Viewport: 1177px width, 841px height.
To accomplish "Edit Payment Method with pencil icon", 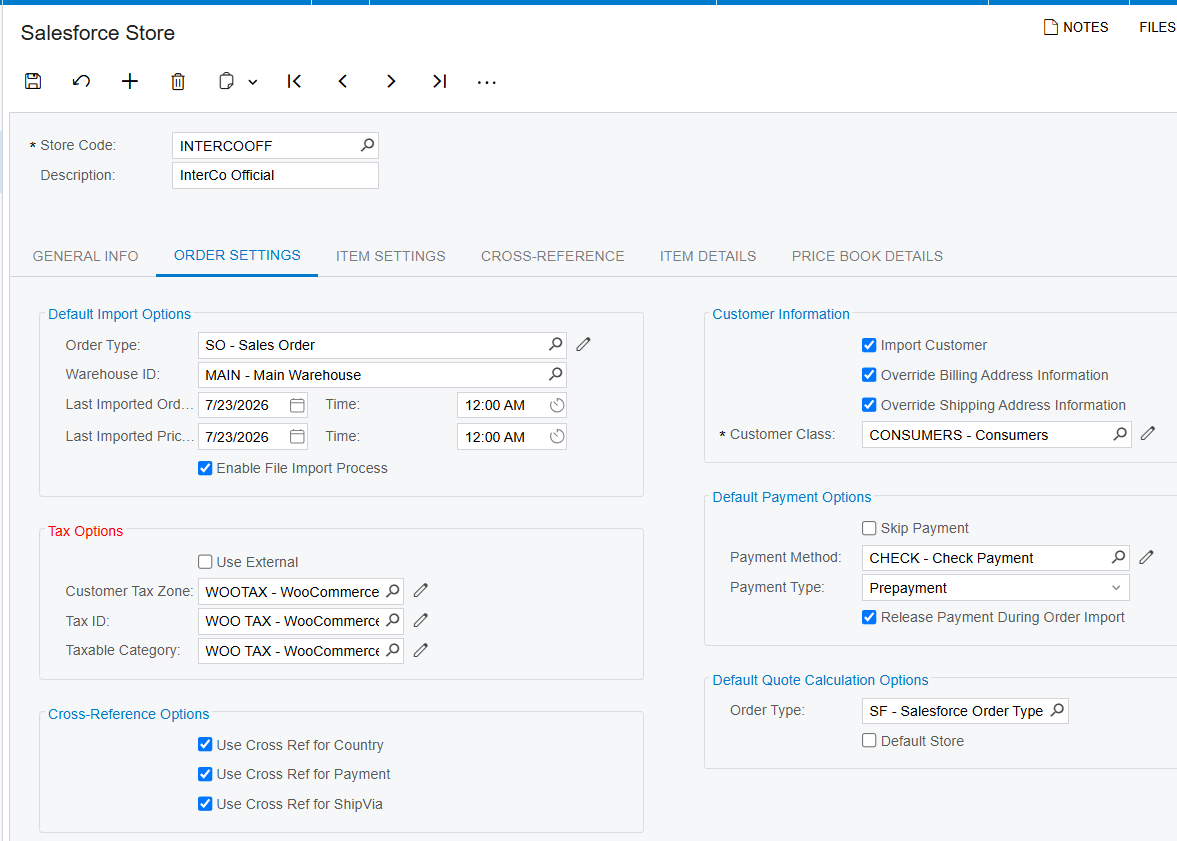I will [1146, 557].
